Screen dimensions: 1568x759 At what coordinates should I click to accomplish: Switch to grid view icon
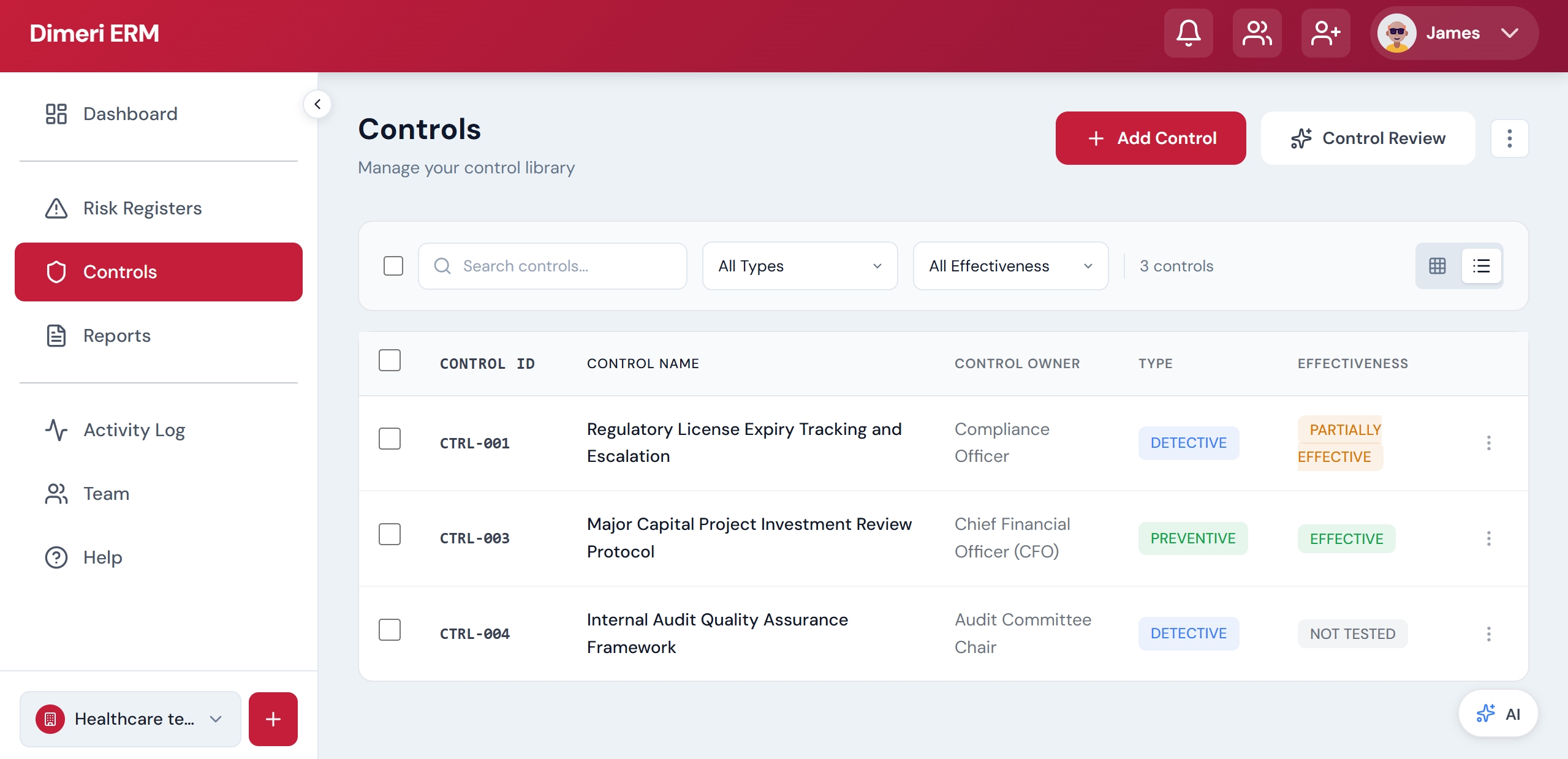[x=1437, y=266]
